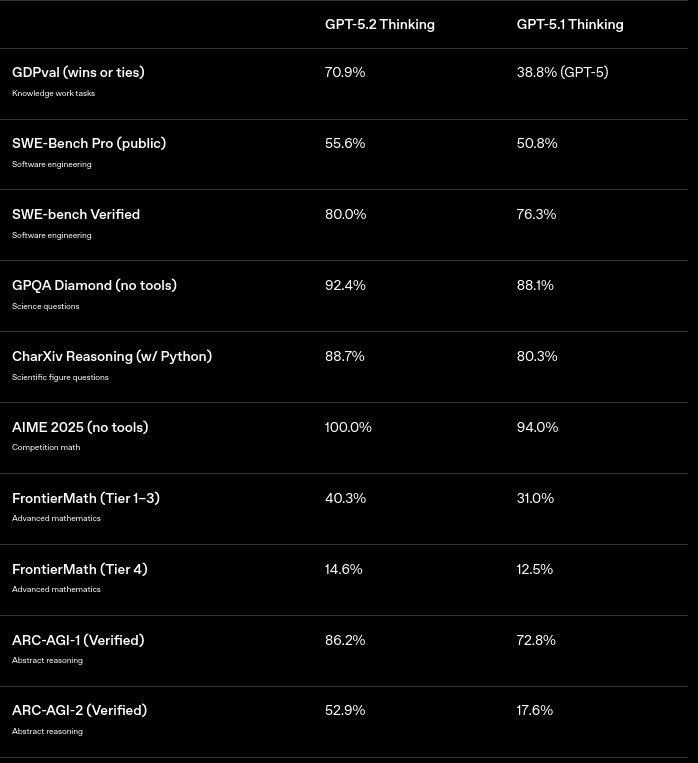Click the Scientific figure questions subtitle

pyautogui.click(x=60, y=378)
